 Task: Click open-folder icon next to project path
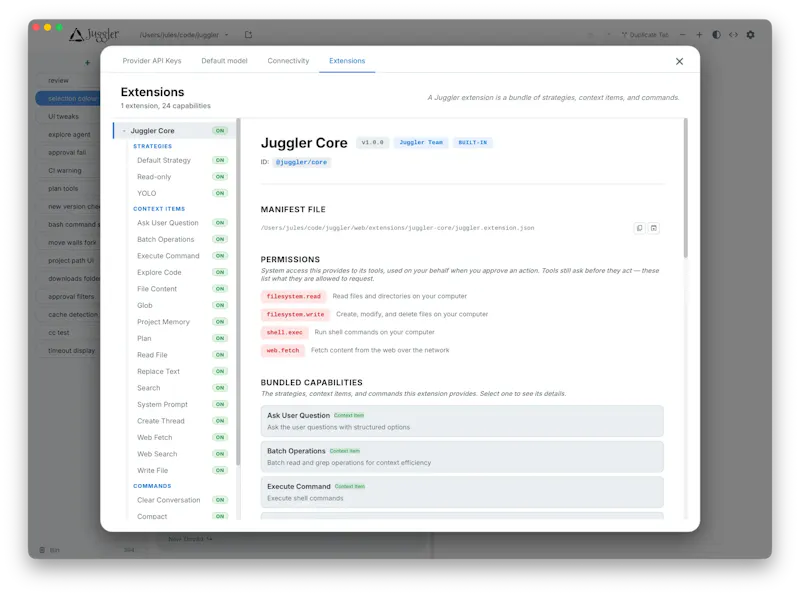click(248, 35)
